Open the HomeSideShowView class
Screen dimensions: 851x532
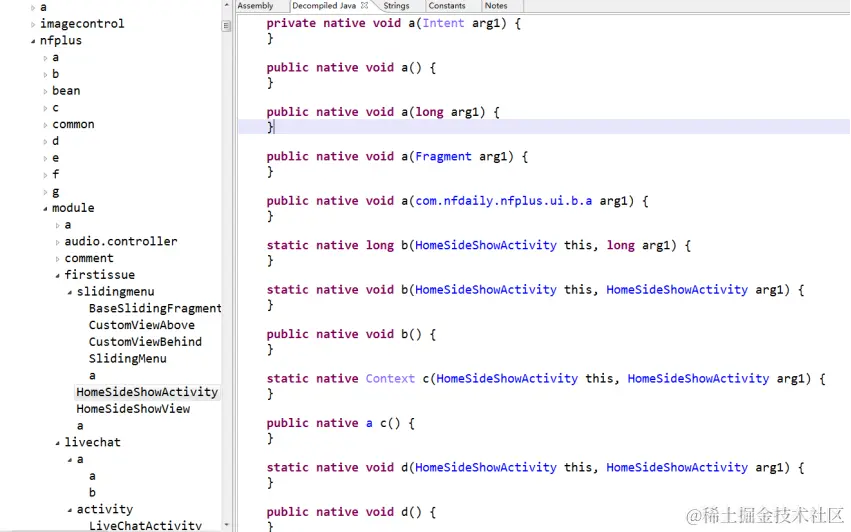pyautogui.click(x=133, y=409)
